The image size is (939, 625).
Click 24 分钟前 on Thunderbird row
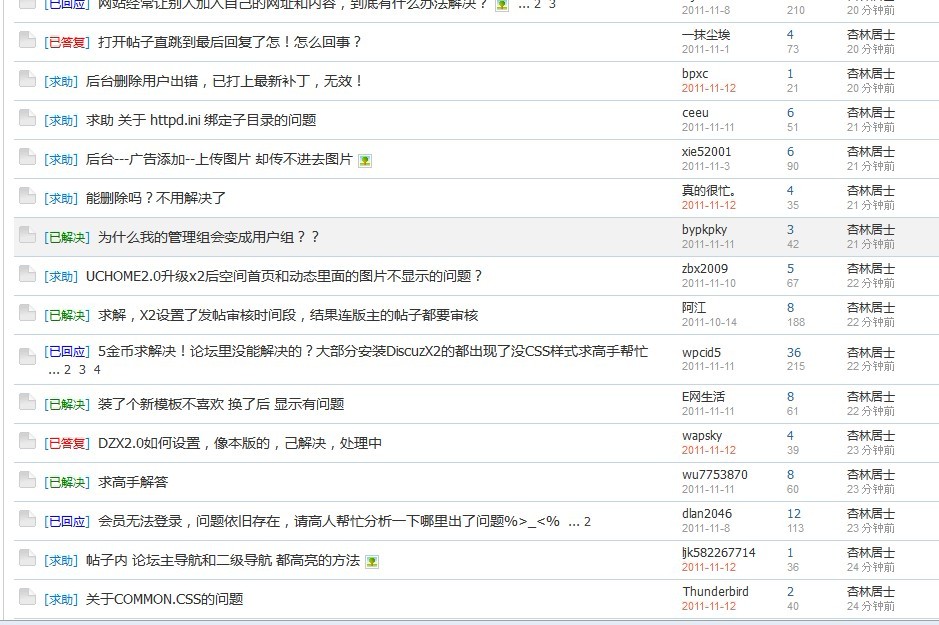(x=871, y=606)
